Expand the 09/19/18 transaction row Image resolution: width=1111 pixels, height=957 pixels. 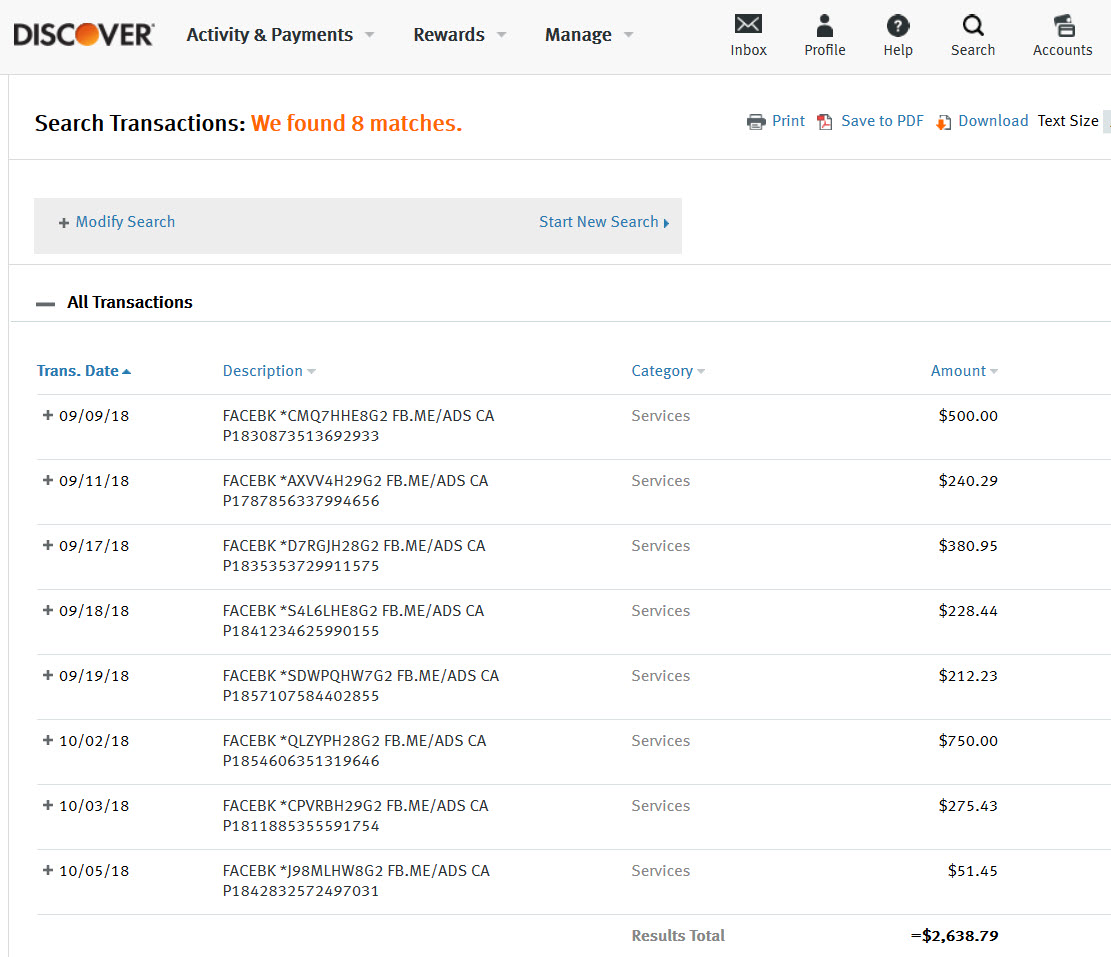pyautogui.click(x=47, y=675)
